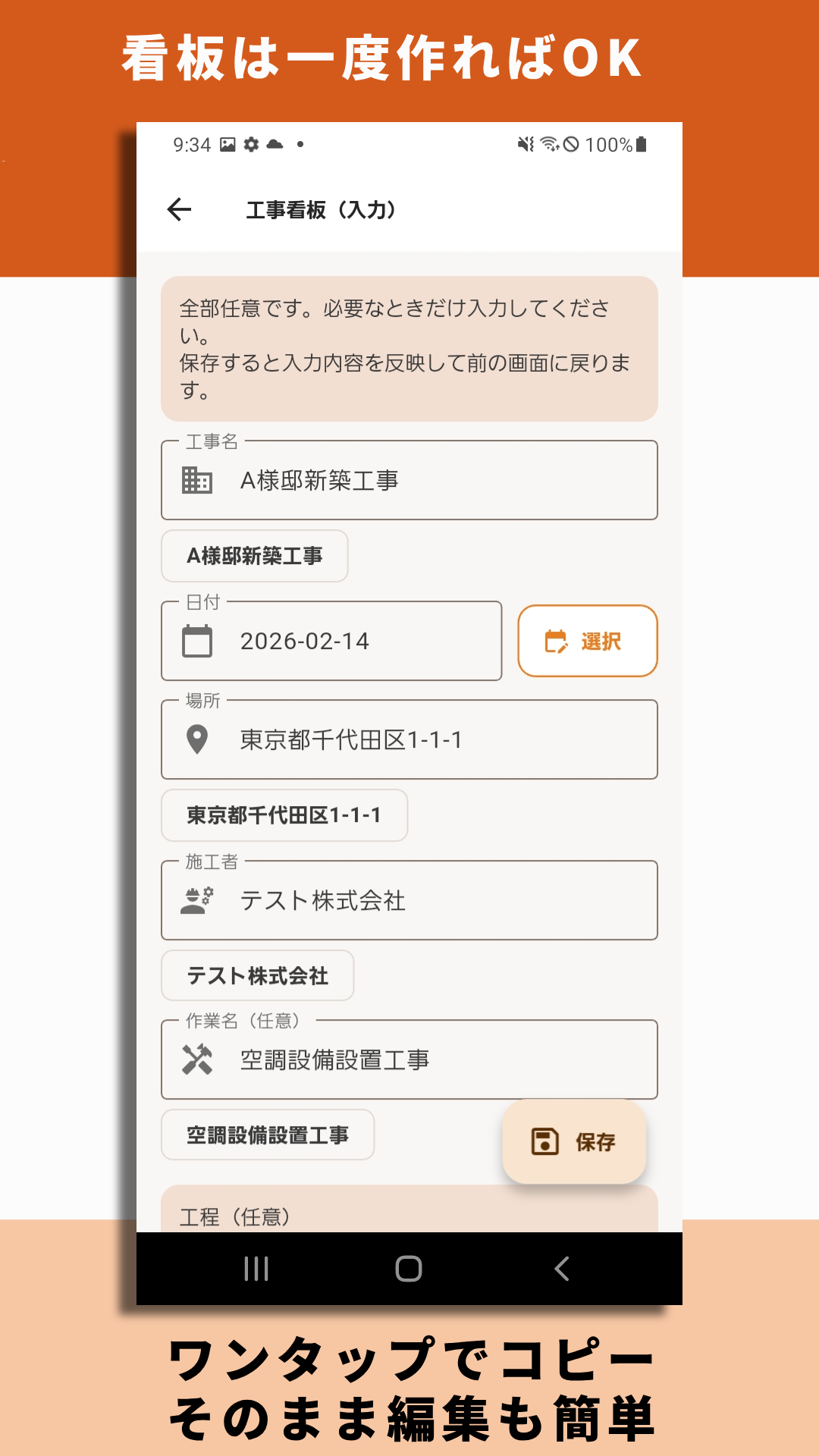Tap the crossed-tools icon in the 作業名 field
Viewport: 819px width, 1456px height.
pos(196,1059)
